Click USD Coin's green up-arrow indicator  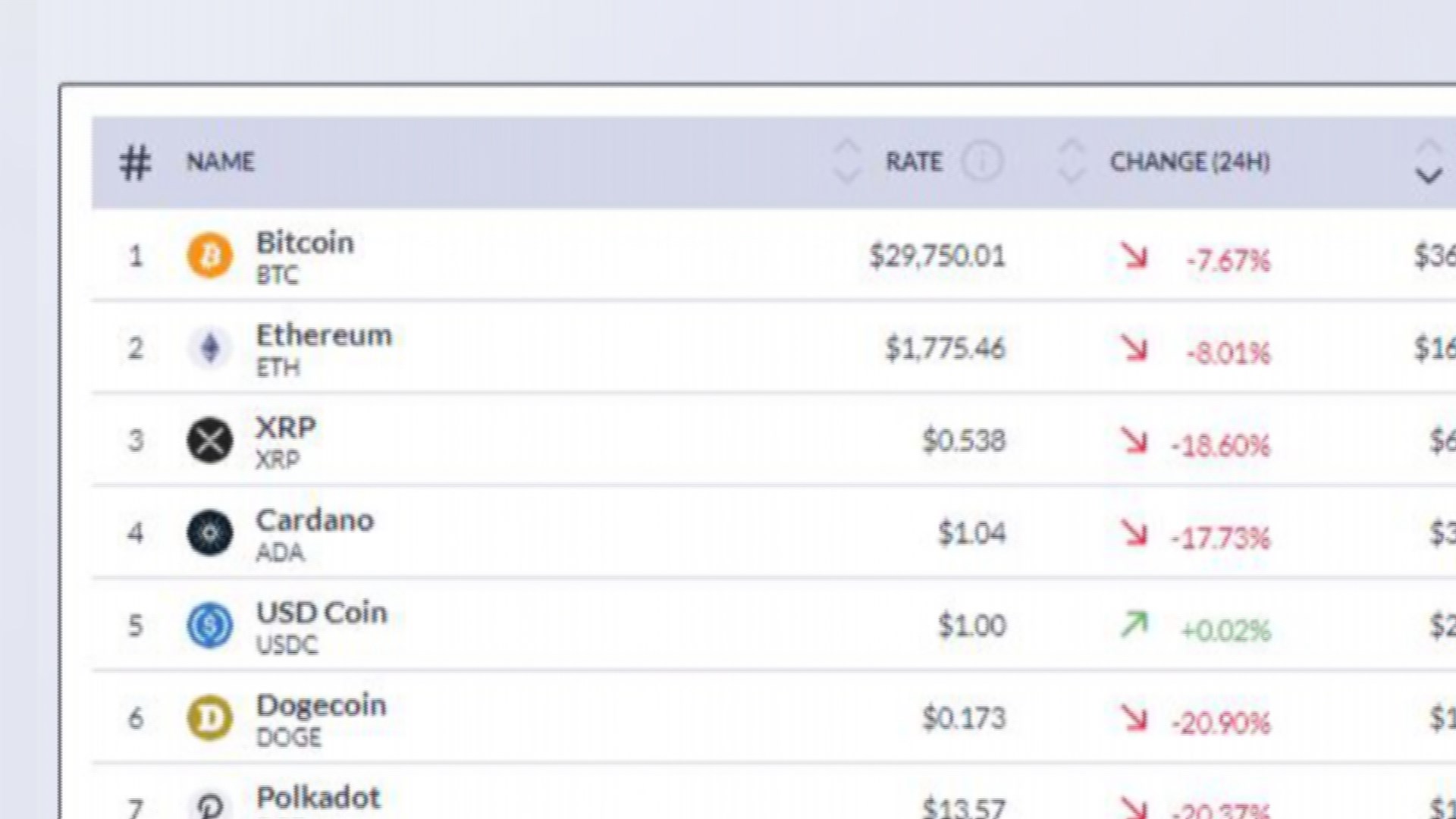pos(1134,625)
